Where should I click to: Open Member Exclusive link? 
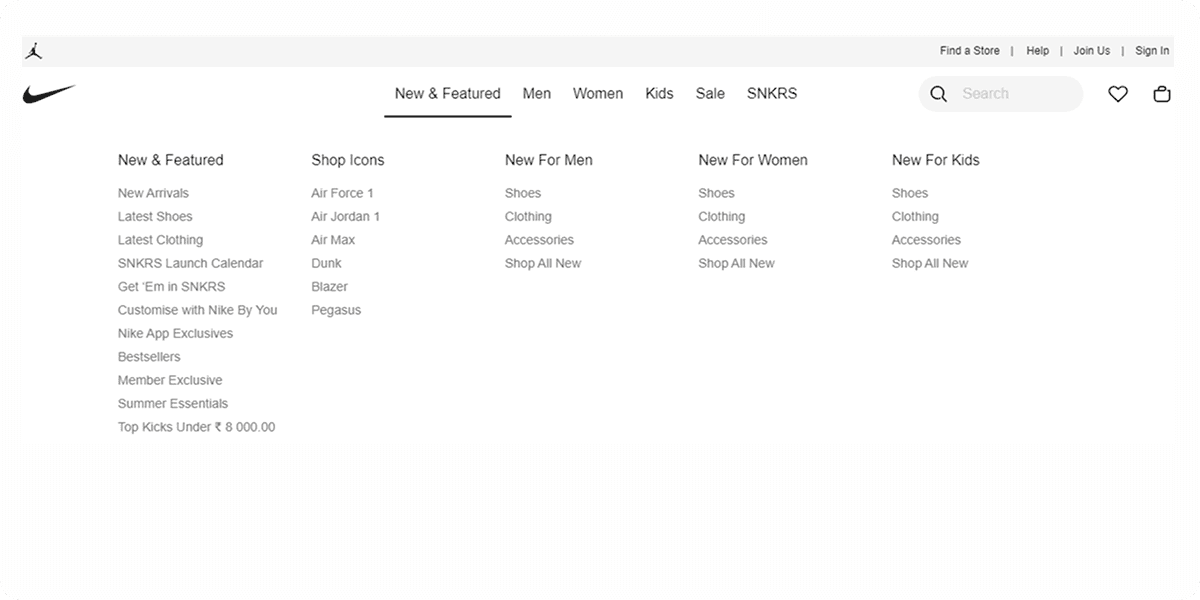click(170, 380)
